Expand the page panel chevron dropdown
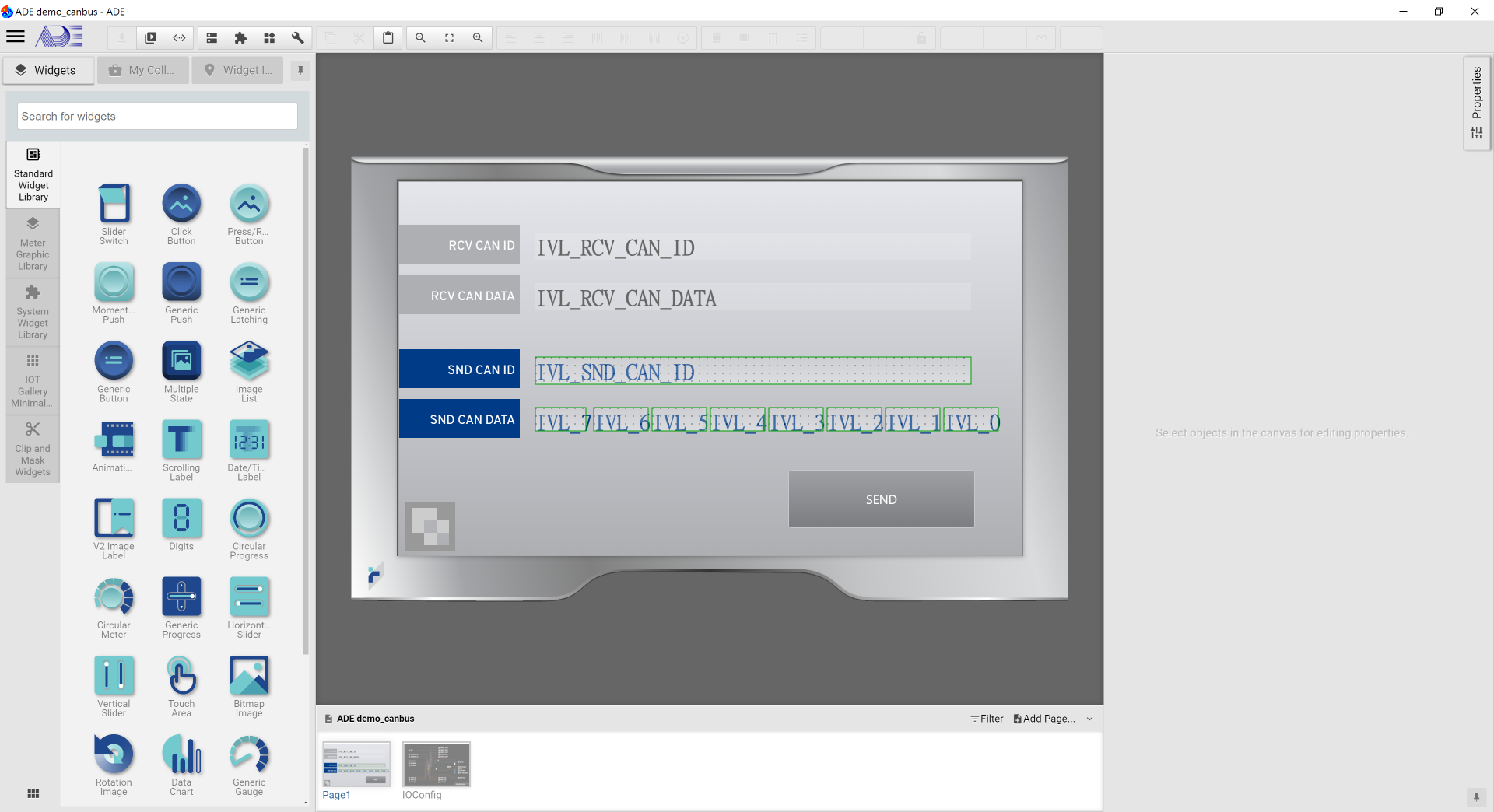Image resolution: width=1494 pixels, height=812 pixels. click(1089, 719)
